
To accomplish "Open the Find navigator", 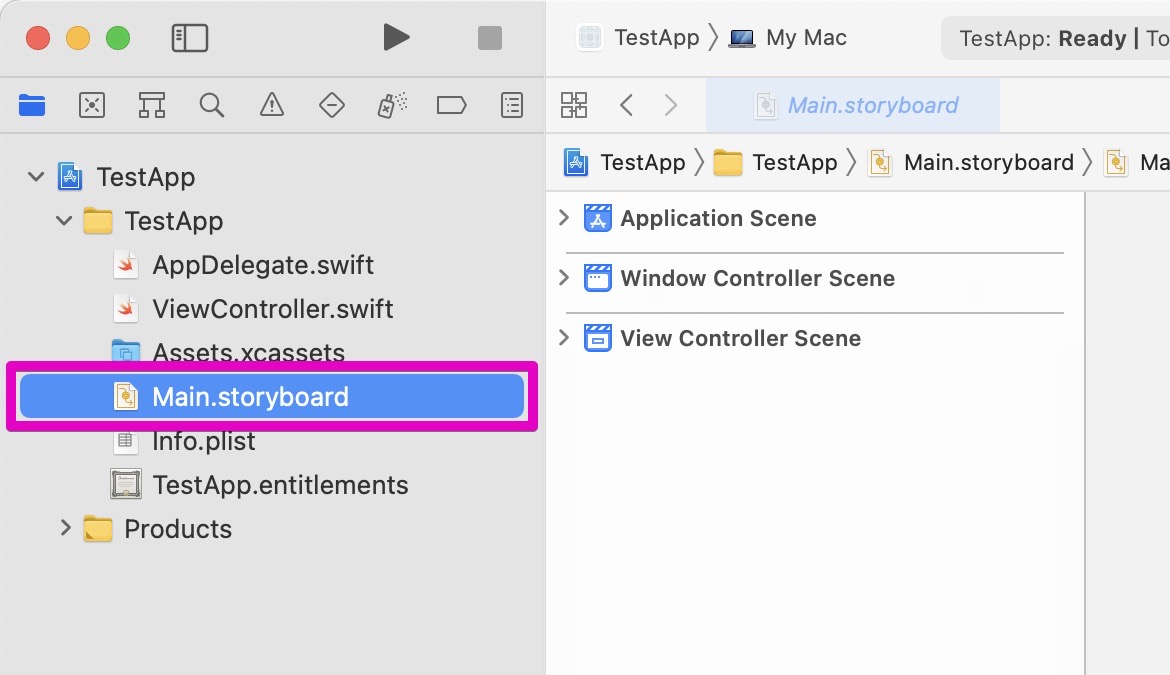I will point(211,105).
